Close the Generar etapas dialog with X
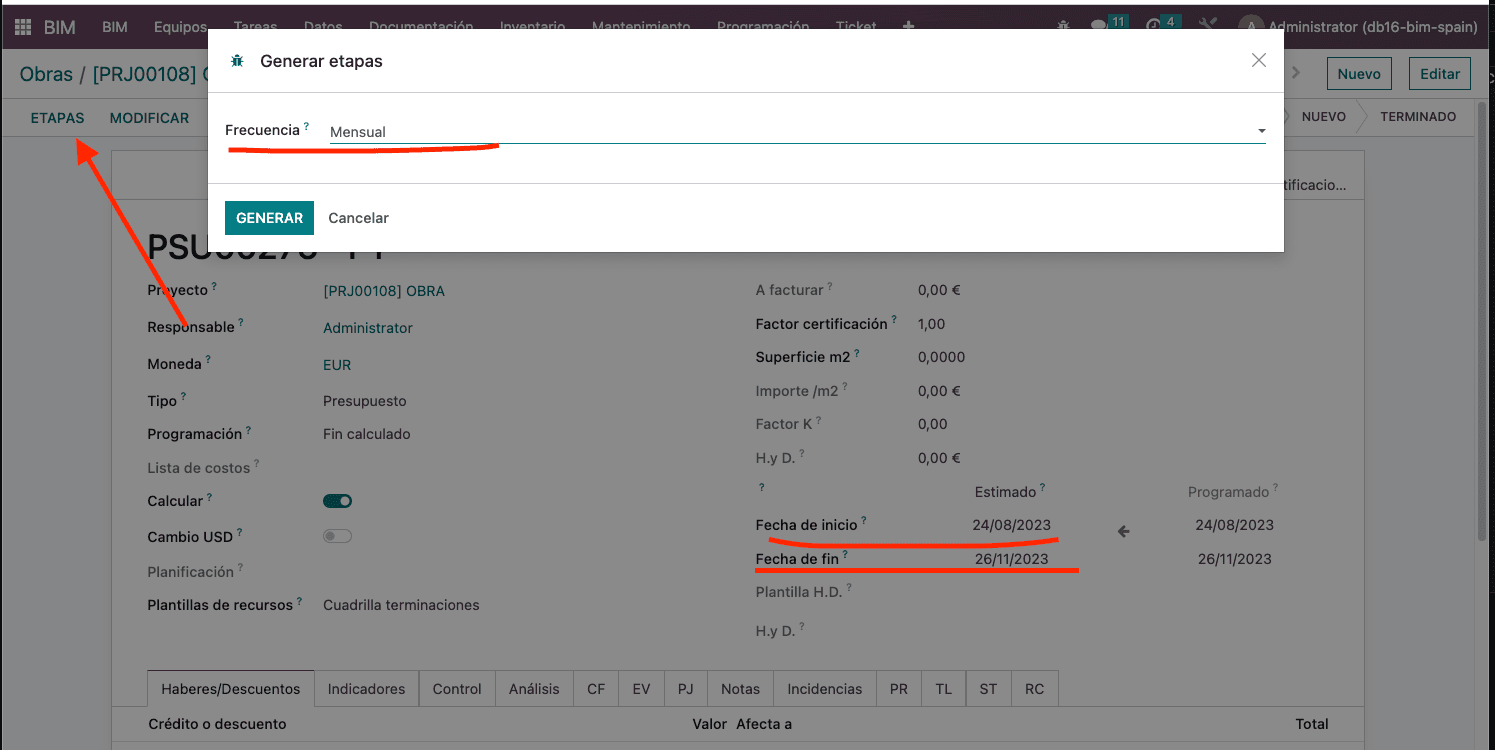Viewport: 1495px width, 750px height. pyautogui.click(x=1259, y=60)
